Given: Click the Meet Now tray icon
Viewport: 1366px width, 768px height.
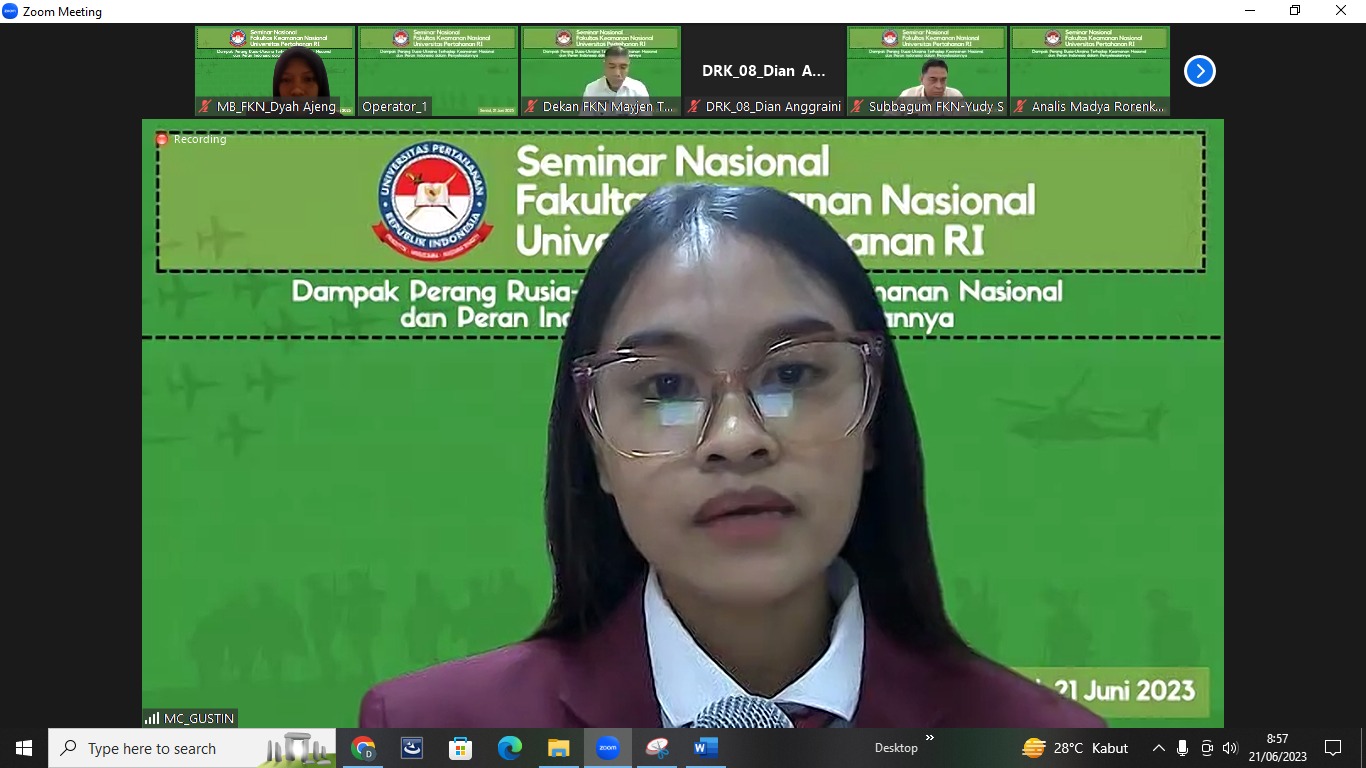Looking at the screenshot, I should pyautogui.click(x=1206, y=748).
